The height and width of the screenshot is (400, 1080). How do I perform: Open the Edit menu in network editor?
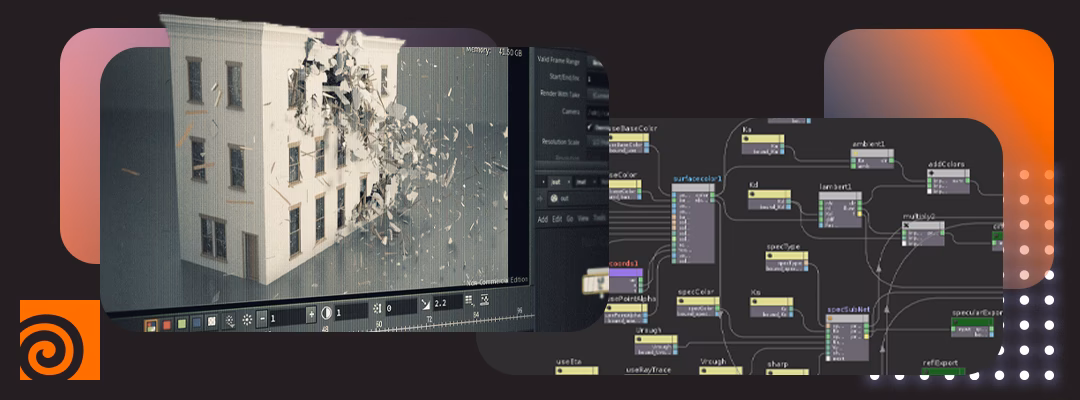pyautogui.click(x=557, y=218)
